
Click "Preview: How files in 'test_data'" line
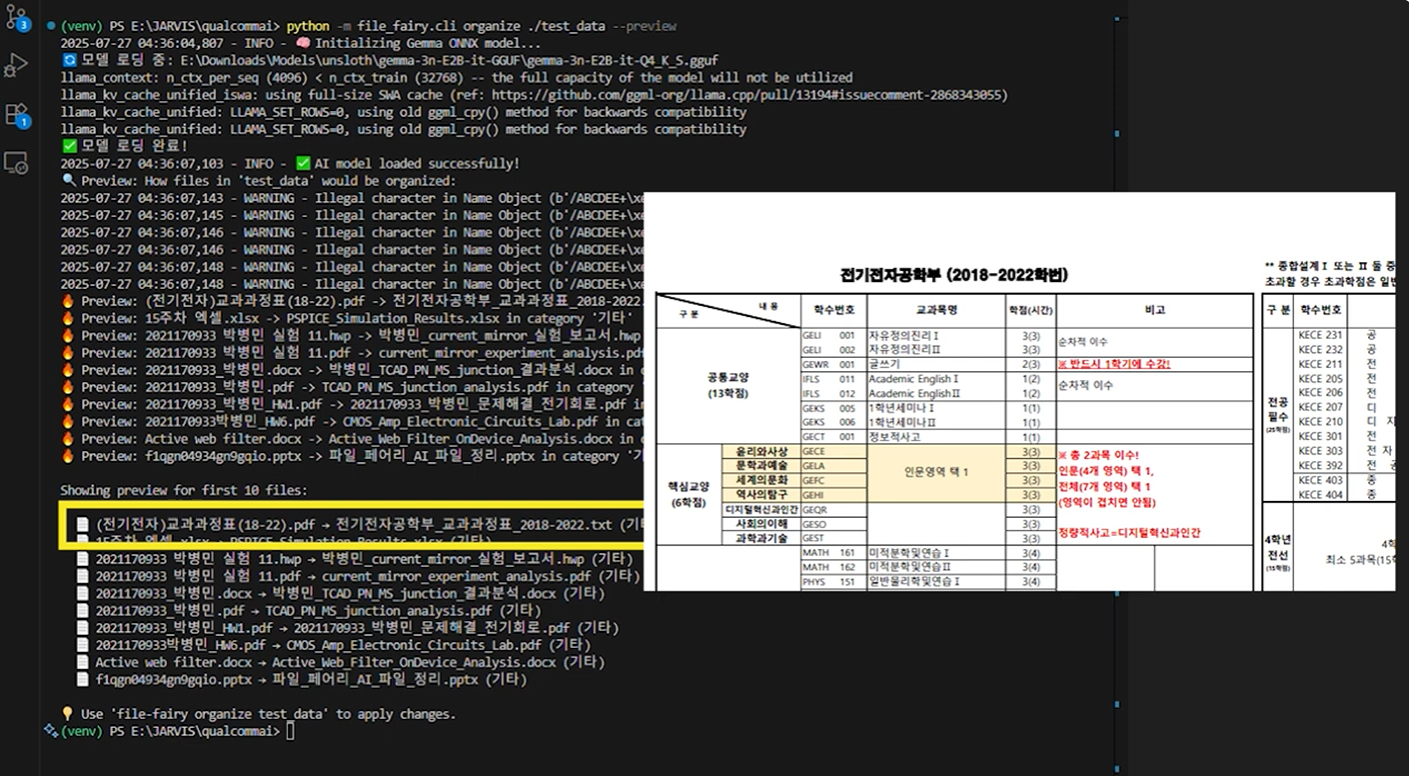pyautogui.click(x=259, y=181)
